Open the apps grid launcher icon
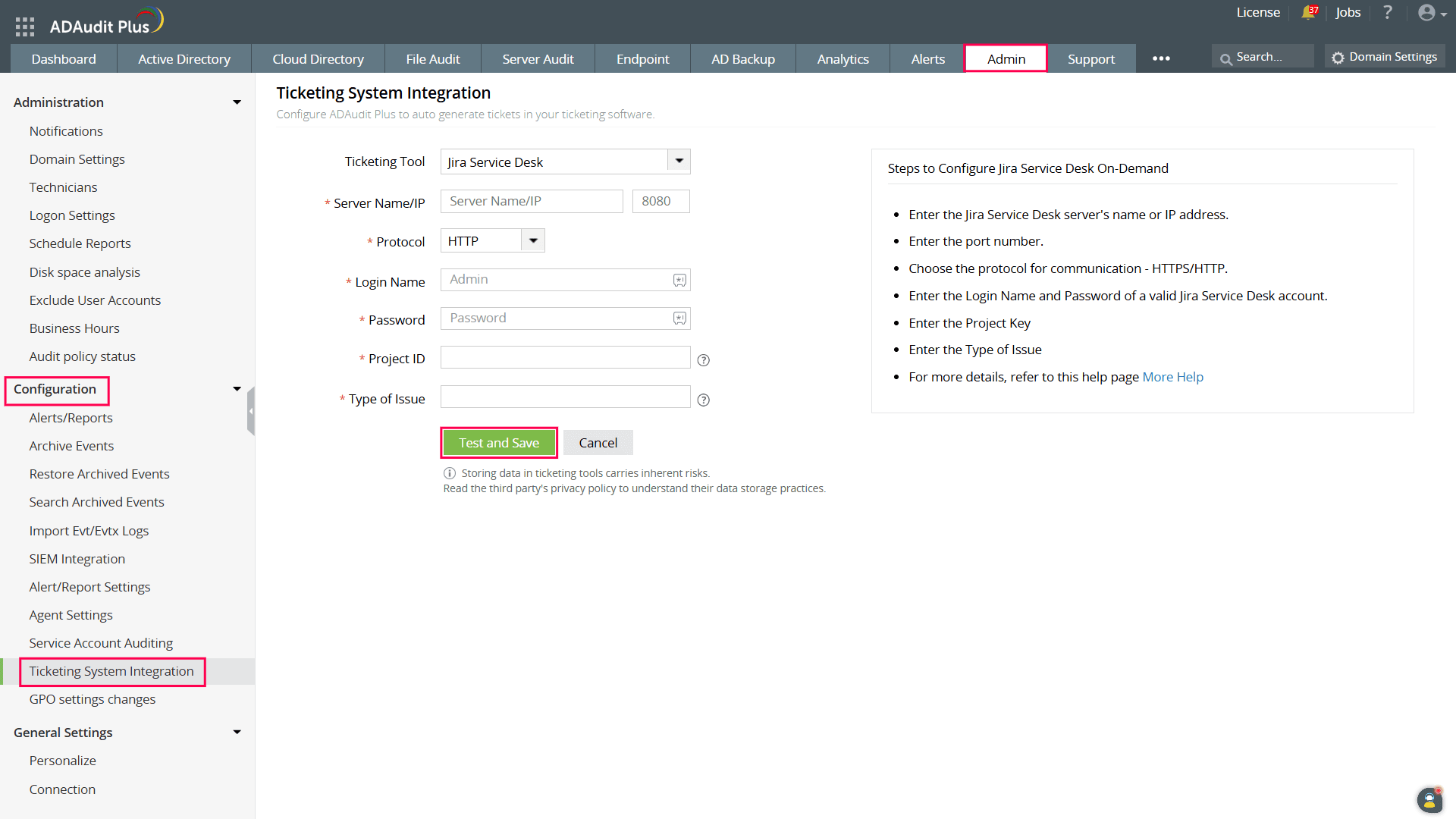The width and height of the screenshot is (1456, 819). click(x=25, y=27)
